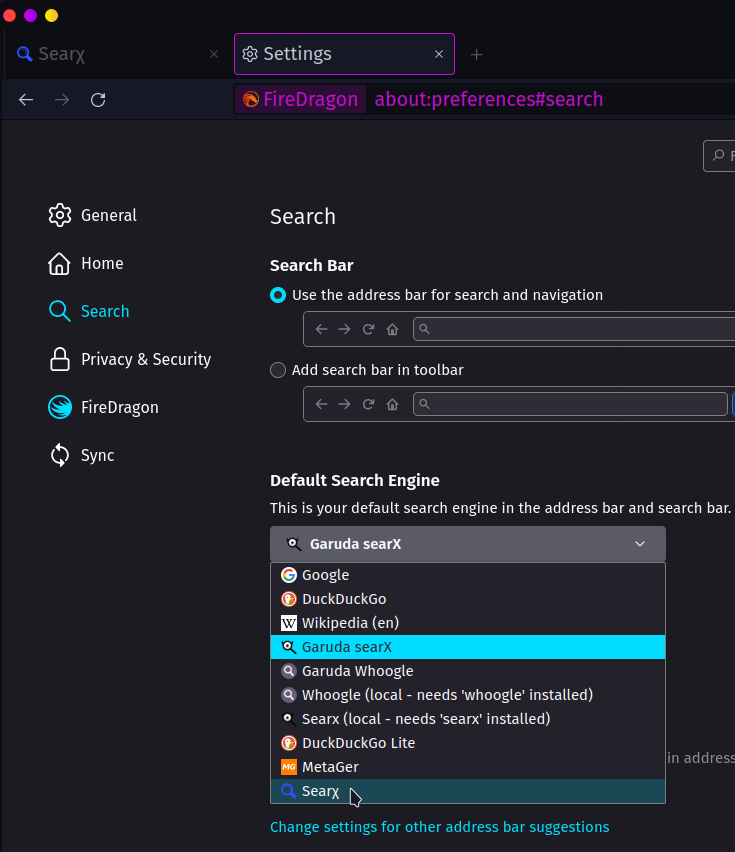Click the reload page icon

pos(98,100)
